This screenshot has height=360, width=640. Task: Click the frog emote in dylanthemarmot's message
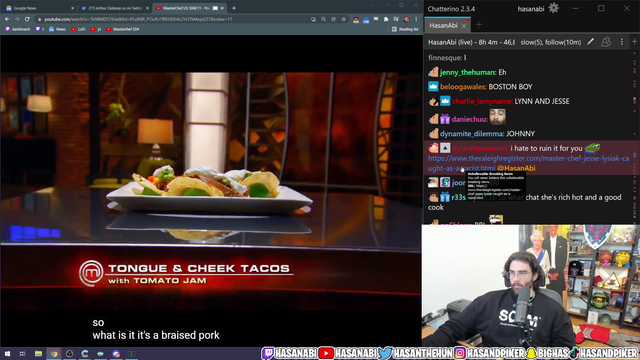tap(592, 147)
